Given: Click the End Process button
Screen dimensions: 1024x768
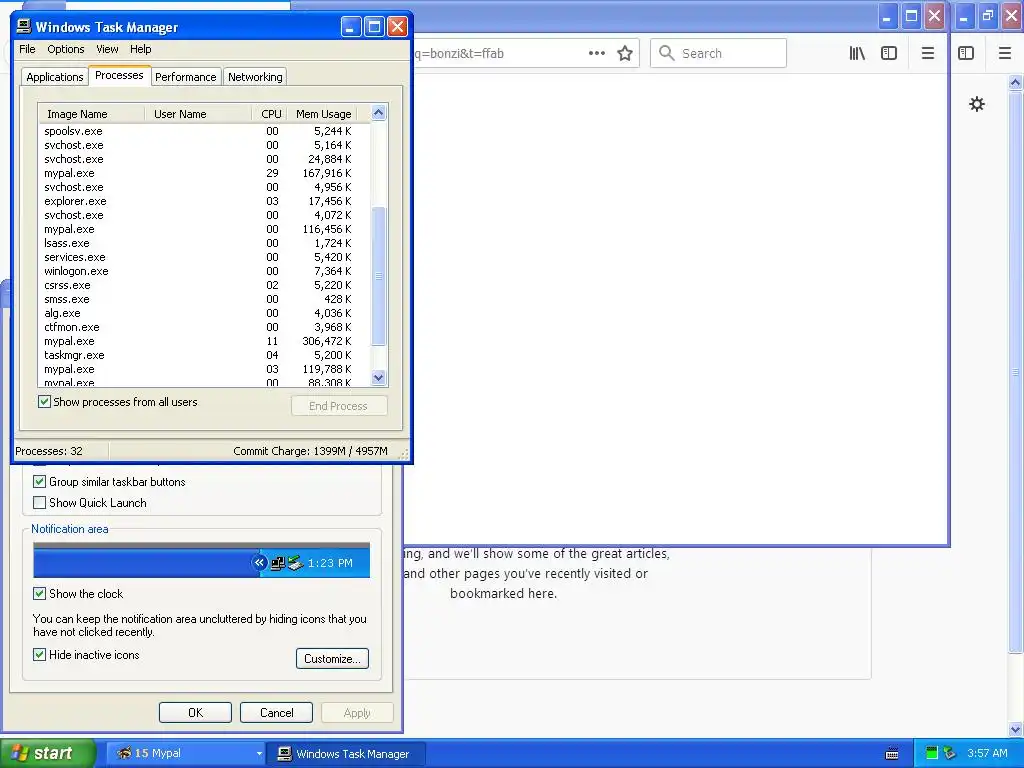Looking at the screenshot, I should (x=338, y=406).
